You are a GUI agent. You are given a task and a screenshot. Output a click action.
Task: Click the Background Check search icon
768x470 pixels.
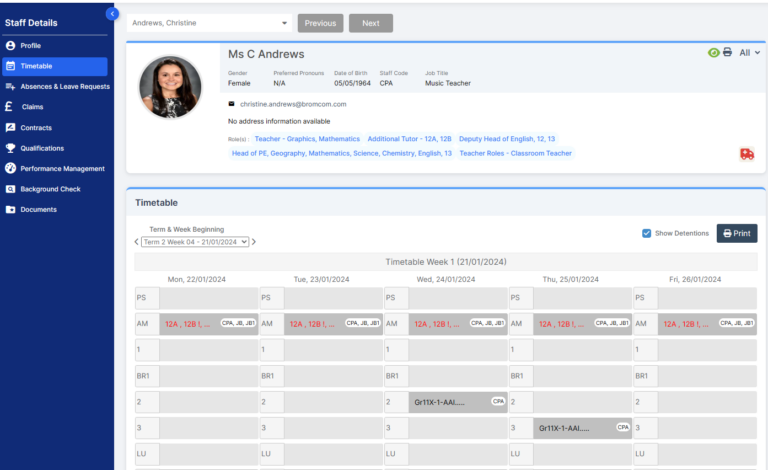10,189
